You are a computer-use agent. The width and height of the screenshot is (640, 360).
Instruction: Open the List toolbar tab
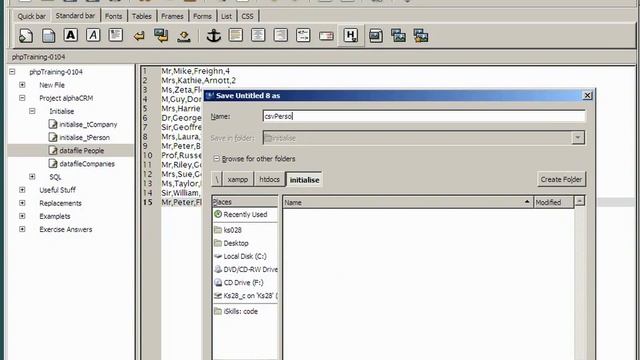tap(226, 16)
